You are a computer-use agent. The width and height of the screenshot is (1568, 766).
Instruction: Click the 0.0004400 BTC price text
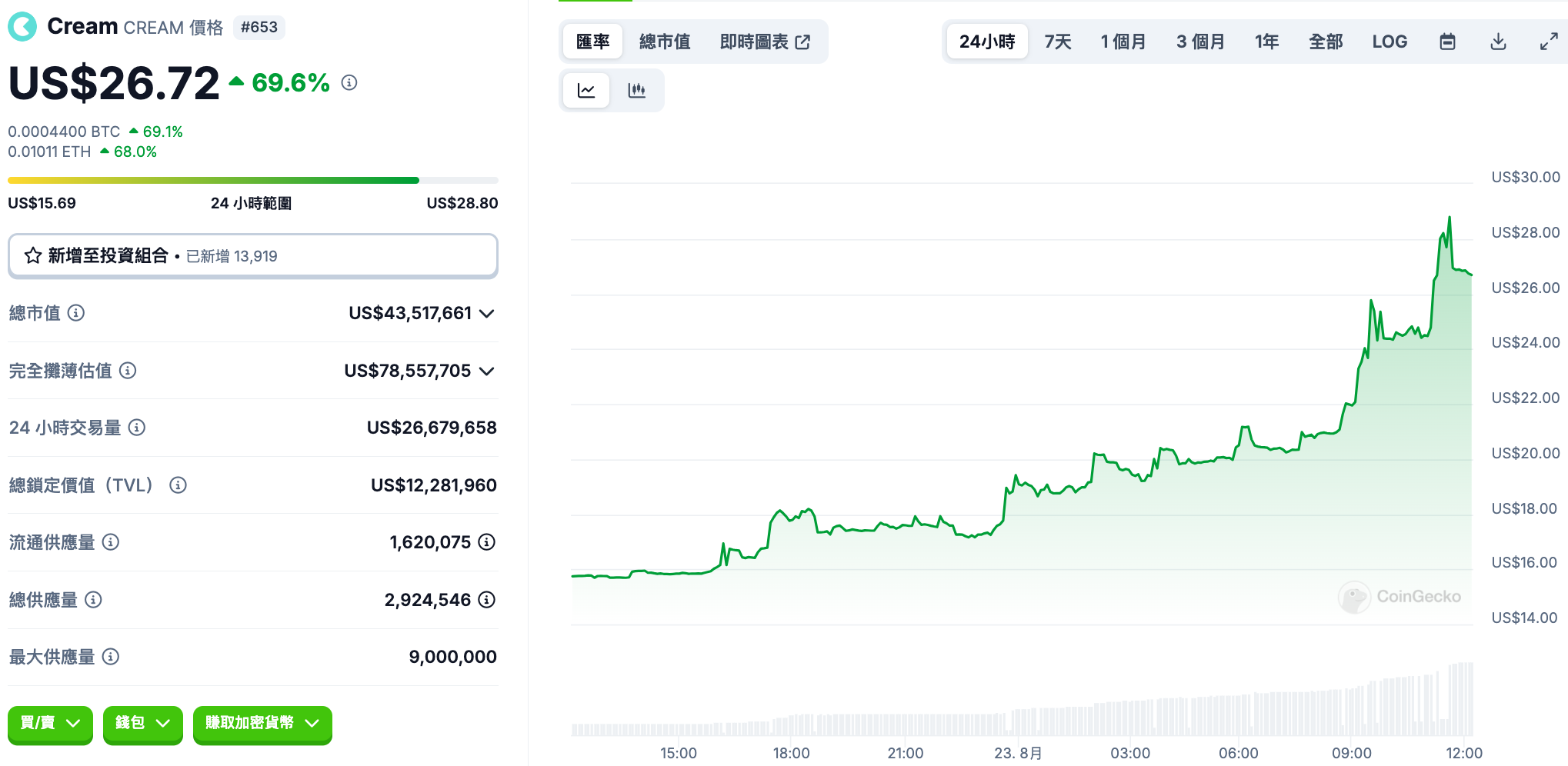pyautogui.click(x=64, y=132)
